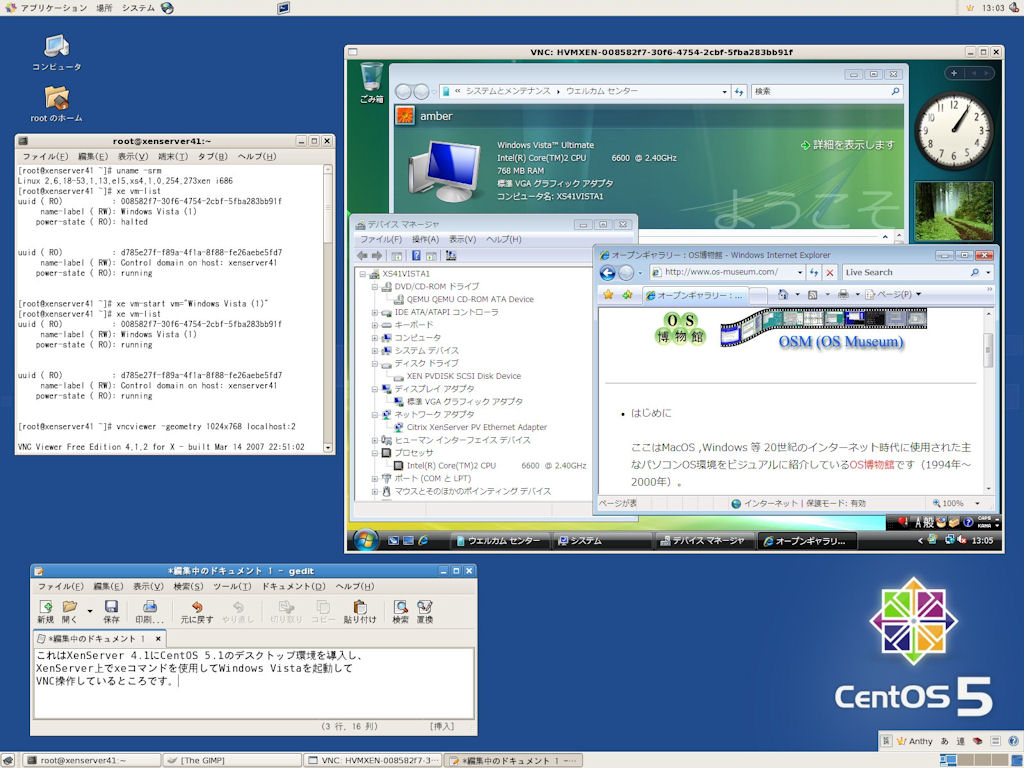The width and height of the screenshot is (1024, 768).
Task: Refresh the page in Internet Explorer
Action: (x=814, y=273)
